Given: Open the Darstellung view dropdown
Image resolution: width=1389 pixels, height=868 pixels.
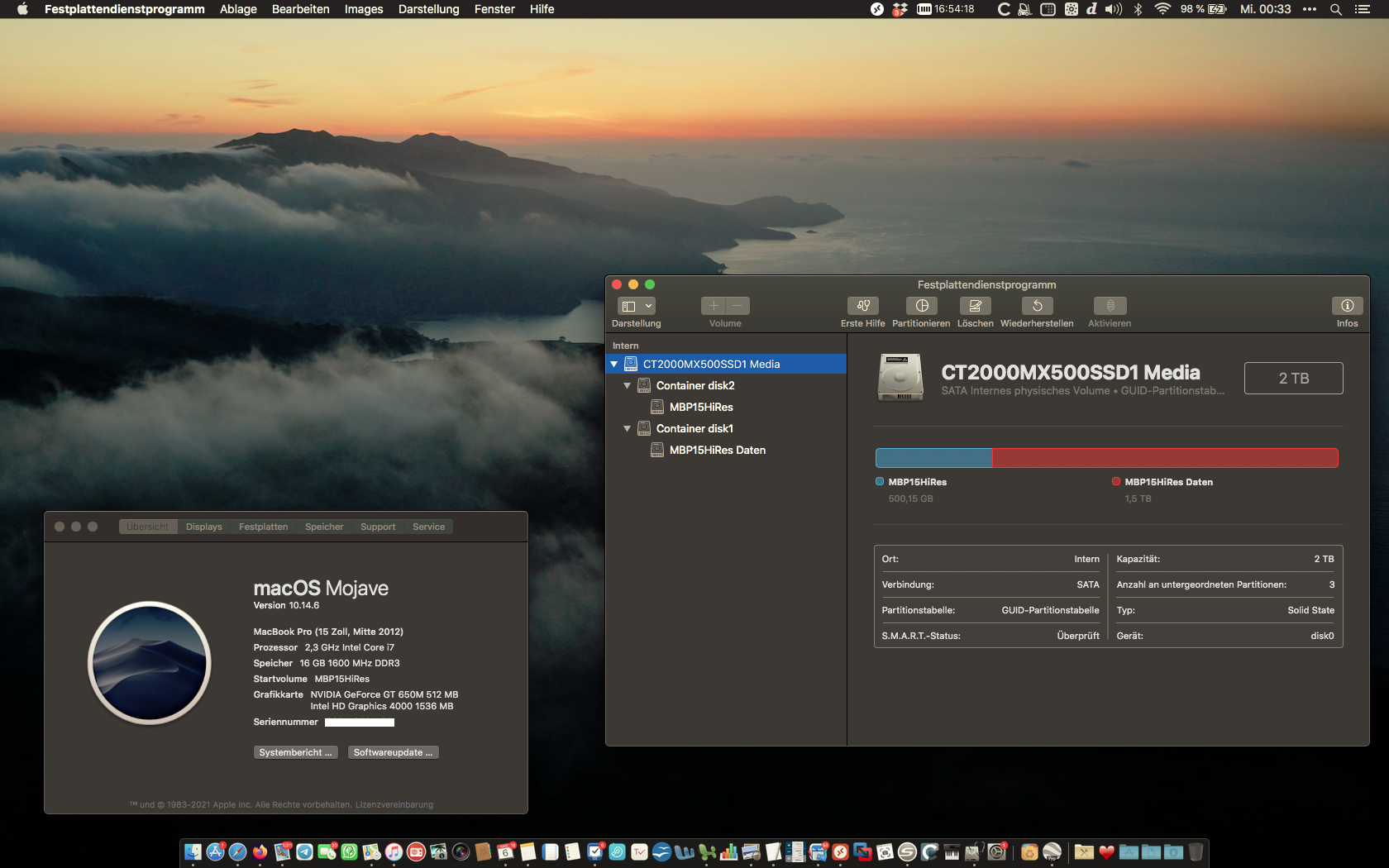Looking at the screenshot, I should 636,305.
